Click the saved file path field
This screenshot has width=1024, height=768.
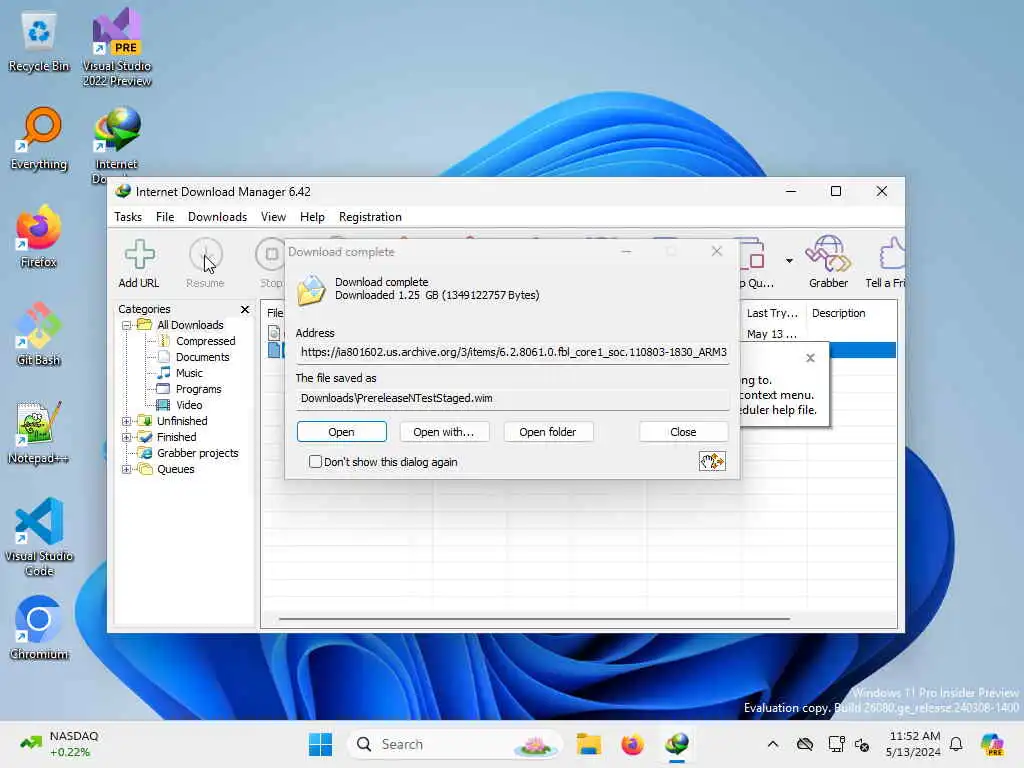[513, 398]
